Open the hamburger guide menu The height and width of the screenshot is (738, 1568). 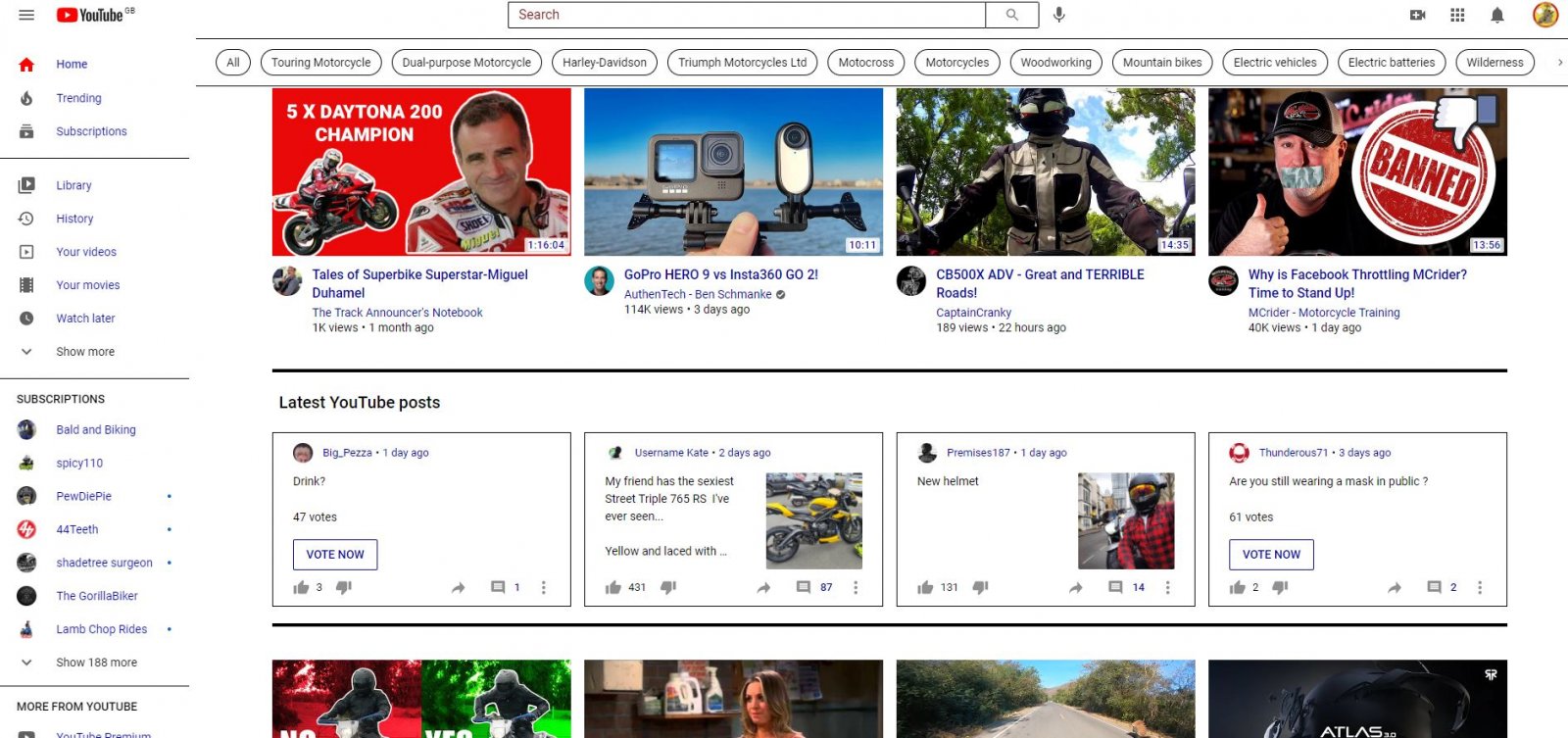point(26,15)
